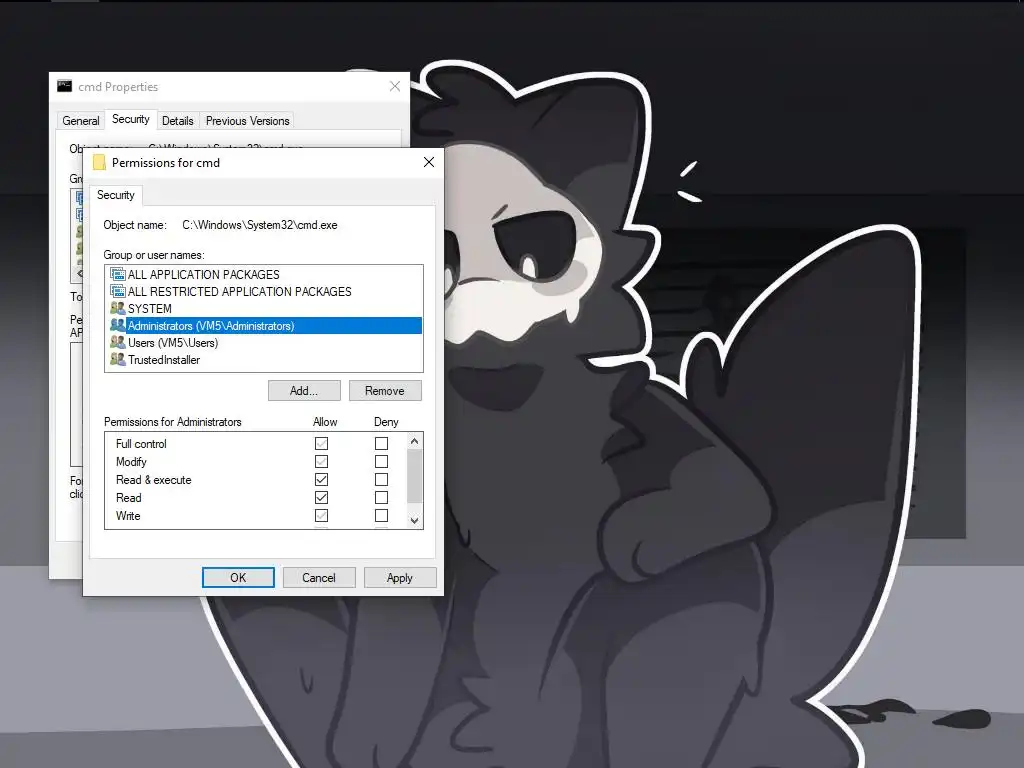This screenshot has height=768, width=1024.
Task: Toggle Allow checkbox for Modify
Action: click(x=321, y=462)
